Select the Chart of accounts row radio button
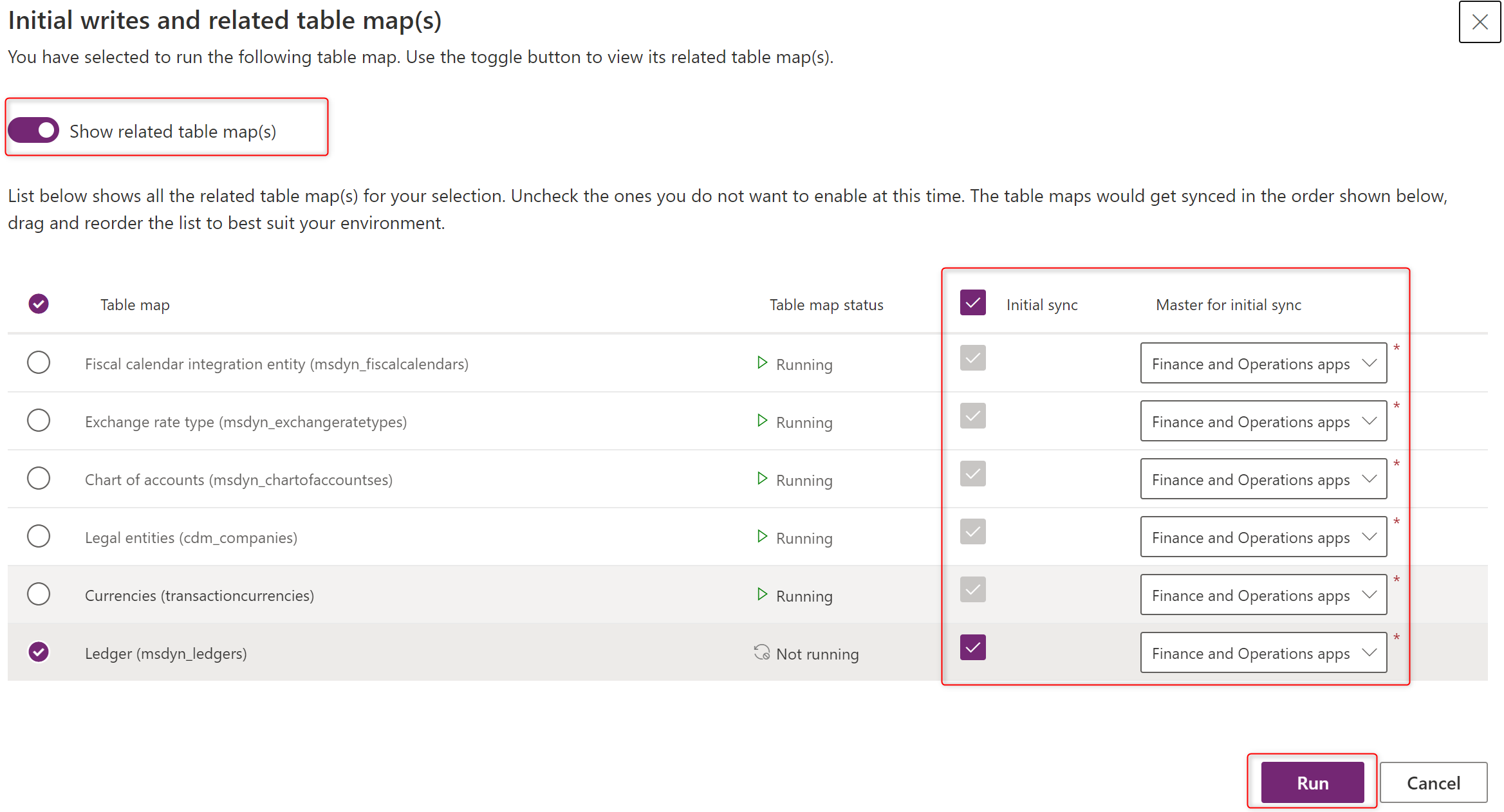The image size is (1504, 812). pyautogui.click(x=40, y=479)
